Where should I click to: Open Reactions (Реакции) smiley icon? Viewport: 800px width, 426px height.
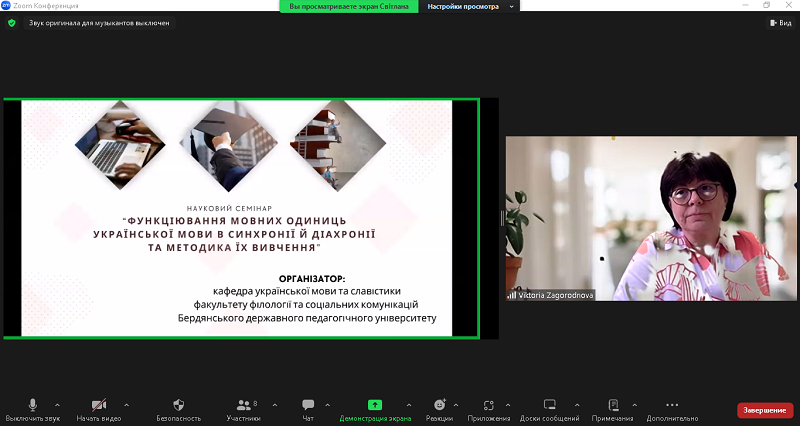coord(439,405)
